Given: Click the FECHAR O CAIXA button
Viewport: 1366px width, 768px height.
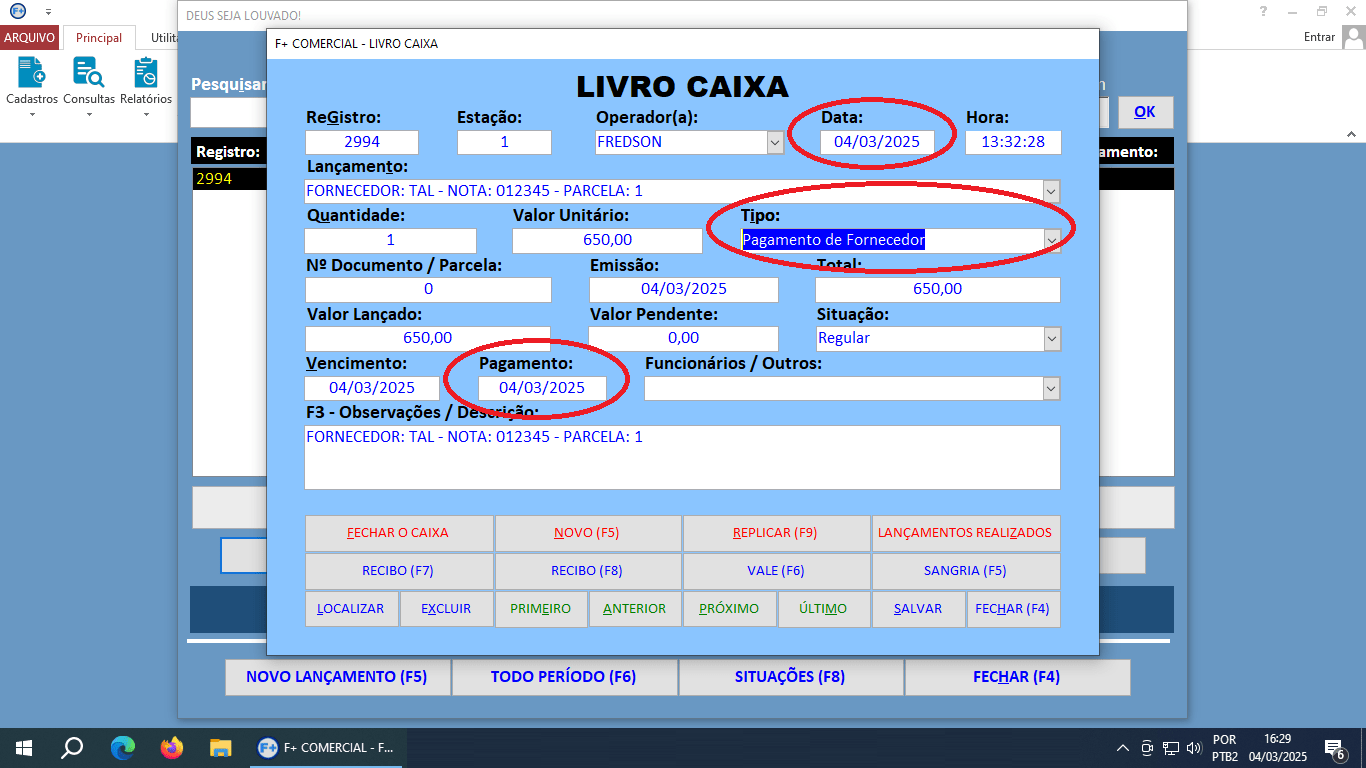Looking at the screenshot, I should [x=398, y=533].
